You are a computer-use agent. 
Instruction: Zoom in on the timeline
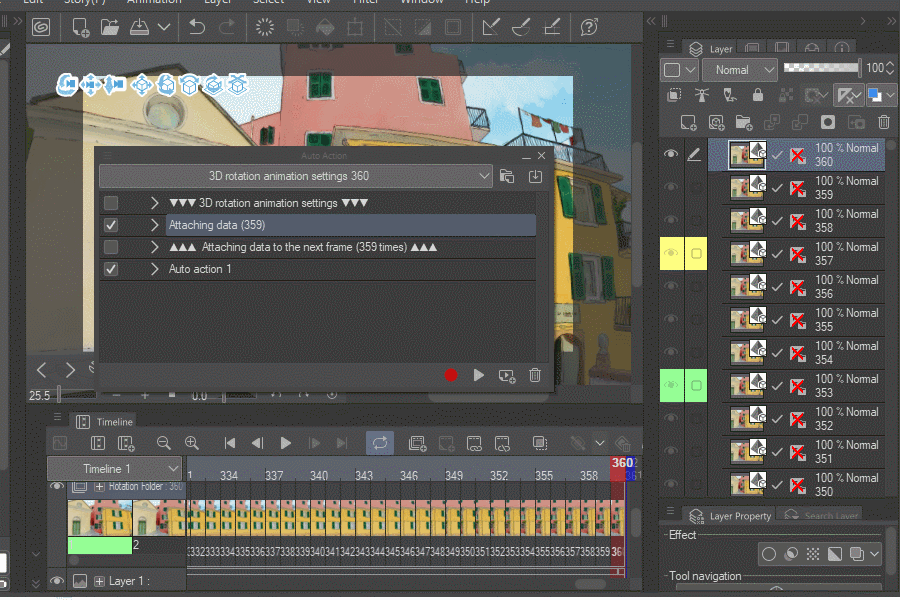pyautogui.click(x=192, y=443)
